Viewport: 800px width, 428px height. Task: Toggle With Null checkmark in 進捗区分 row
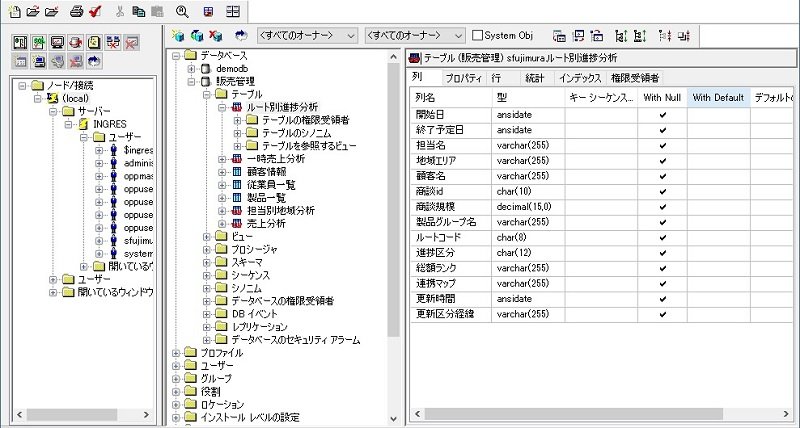(x=662, y=253)
